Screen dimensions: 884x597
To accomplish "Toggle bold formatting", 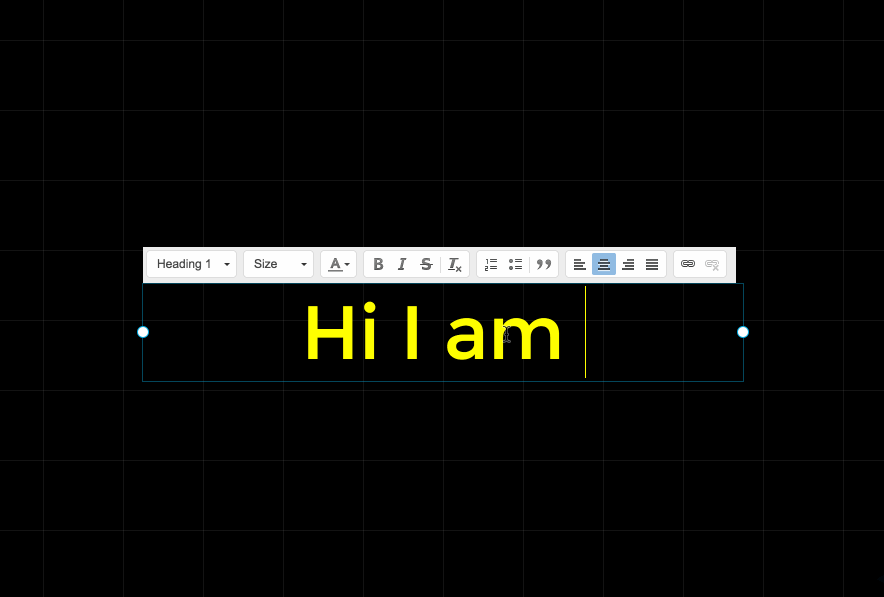I will point(378,264).
